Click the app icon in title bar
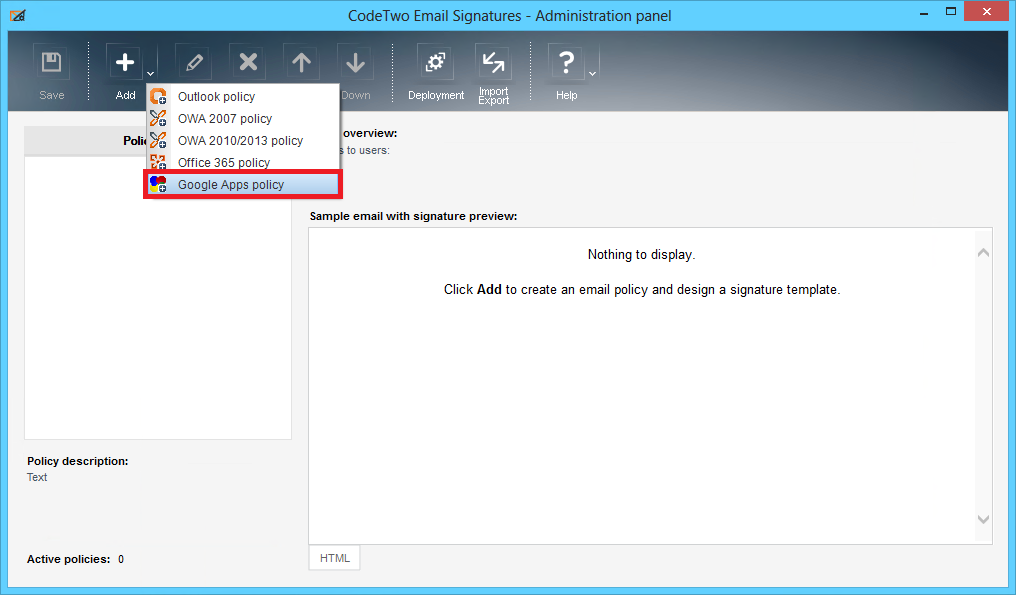This screenshot has width=1016, height=595. coord(18,16)
